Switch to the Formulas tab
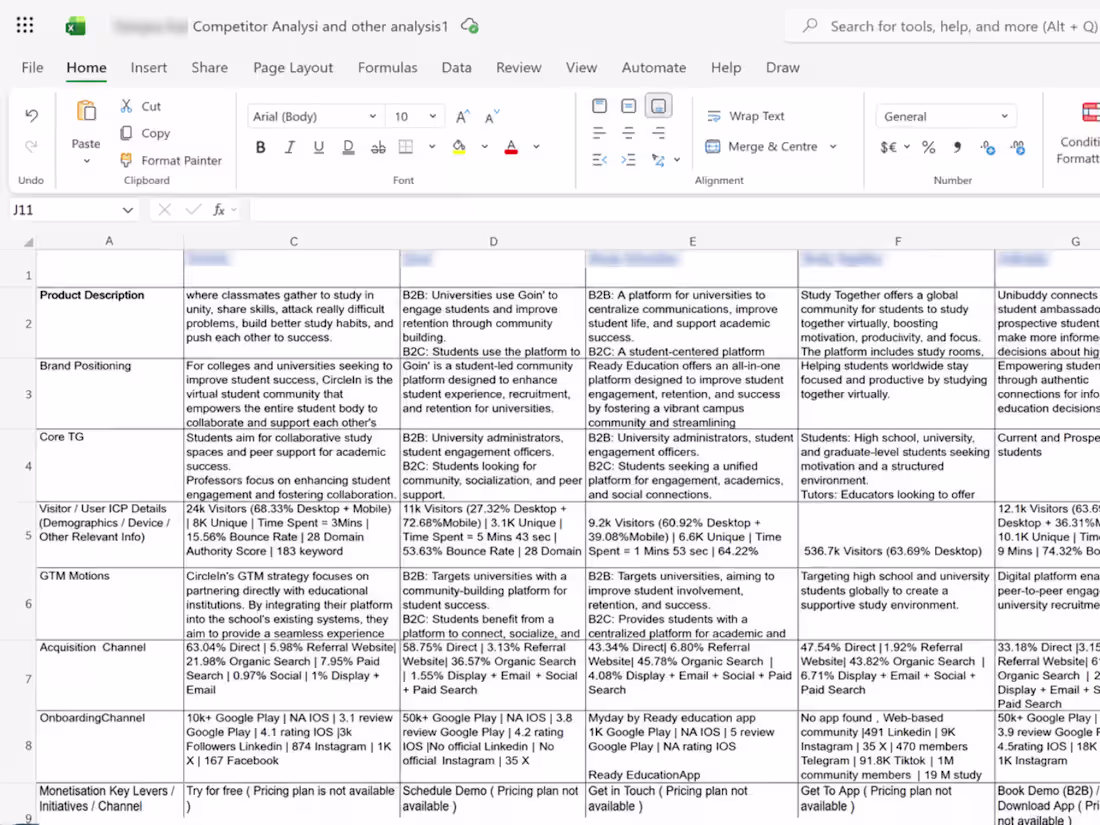1100x825 pixels. 387,67
